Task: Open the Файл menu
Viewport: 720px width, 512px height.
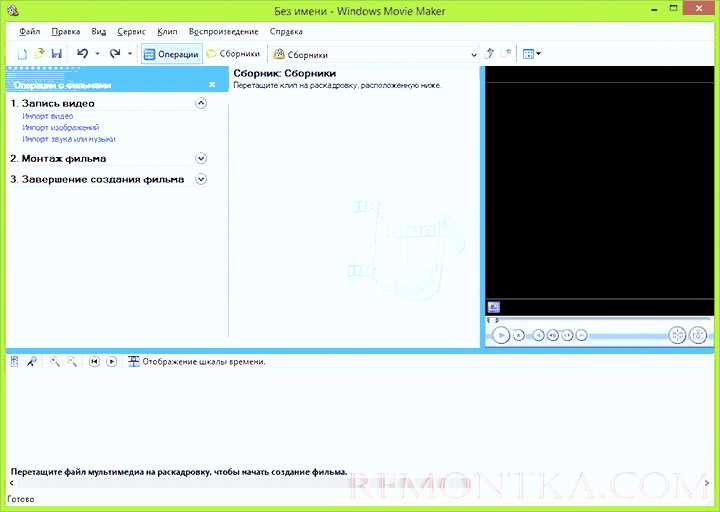Action: click(x=30, y=32)
